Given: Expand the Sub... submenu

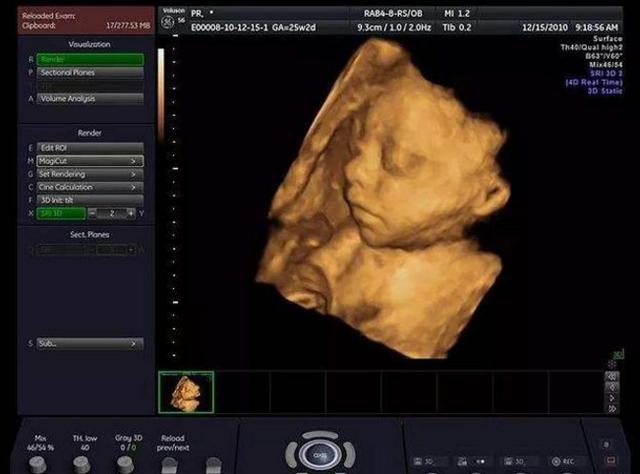Looking at the screenshot, I should 90,344.
